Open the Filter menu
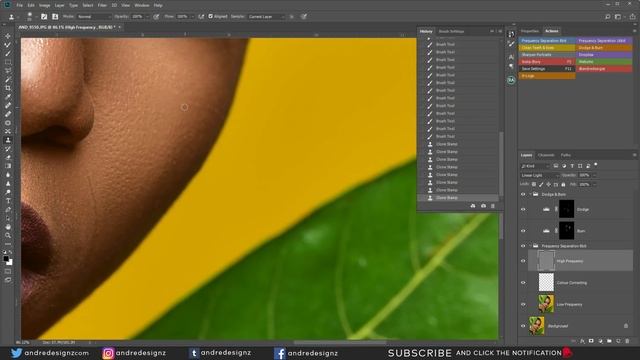640x360 pixels. point(102,5)
